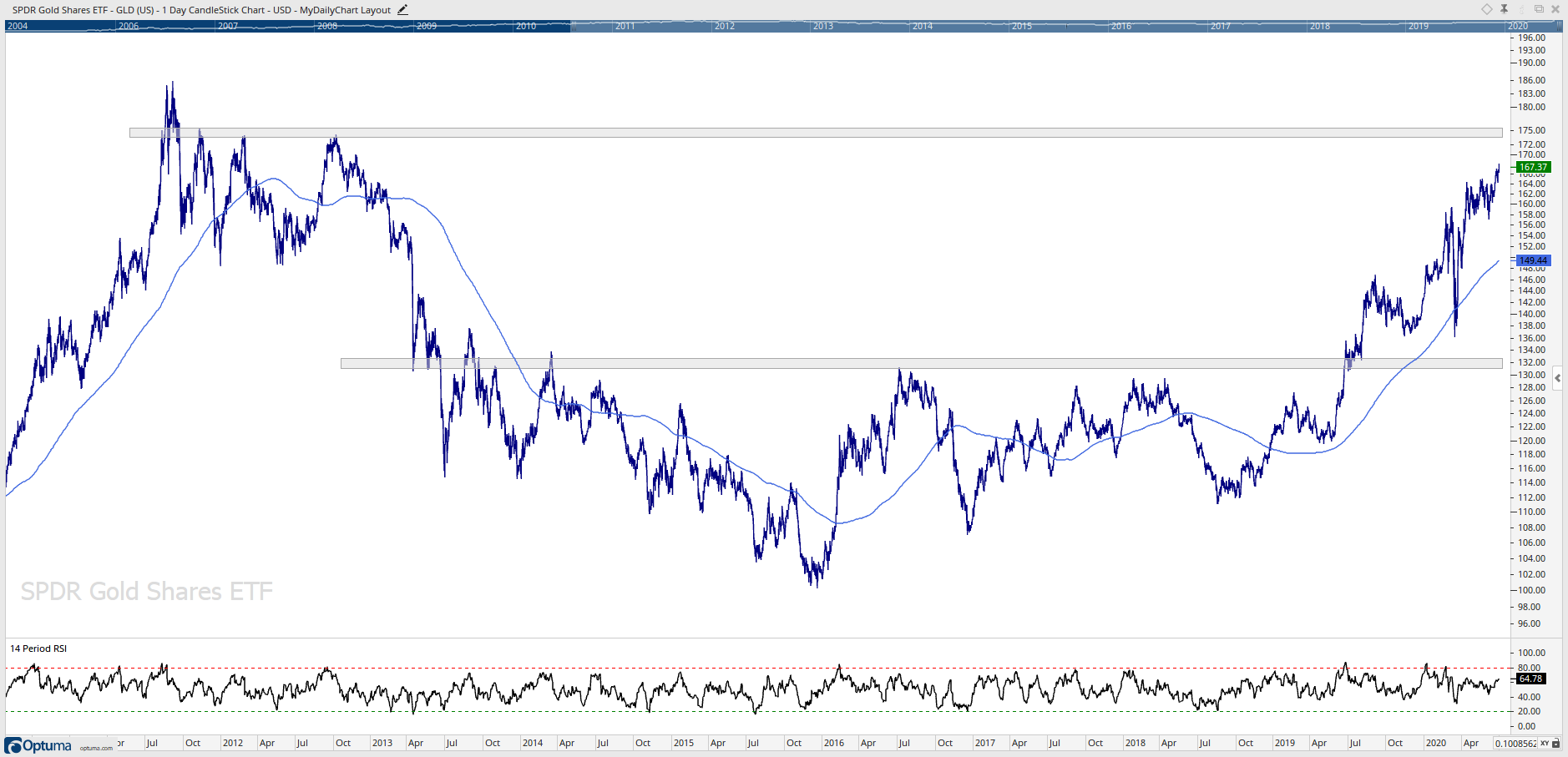Click the Optuma logo in bottom corner

point(38,745)
